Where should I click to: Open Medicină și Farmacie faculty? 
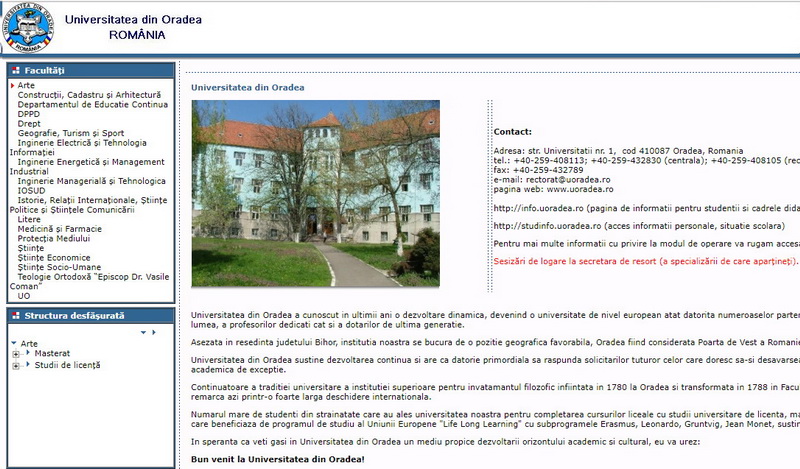pyautogui.click(x=60, y=229)
